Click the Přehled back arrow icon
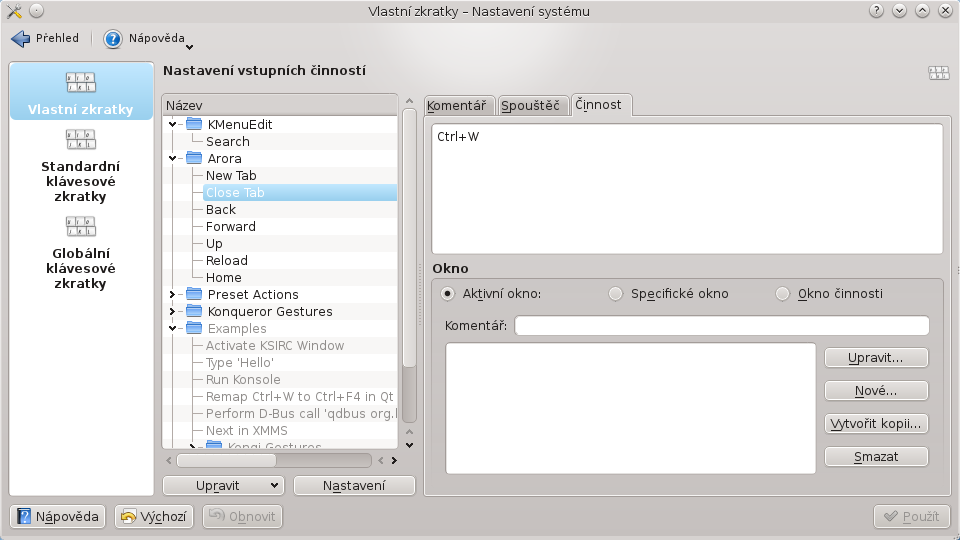 pos(21,39)
